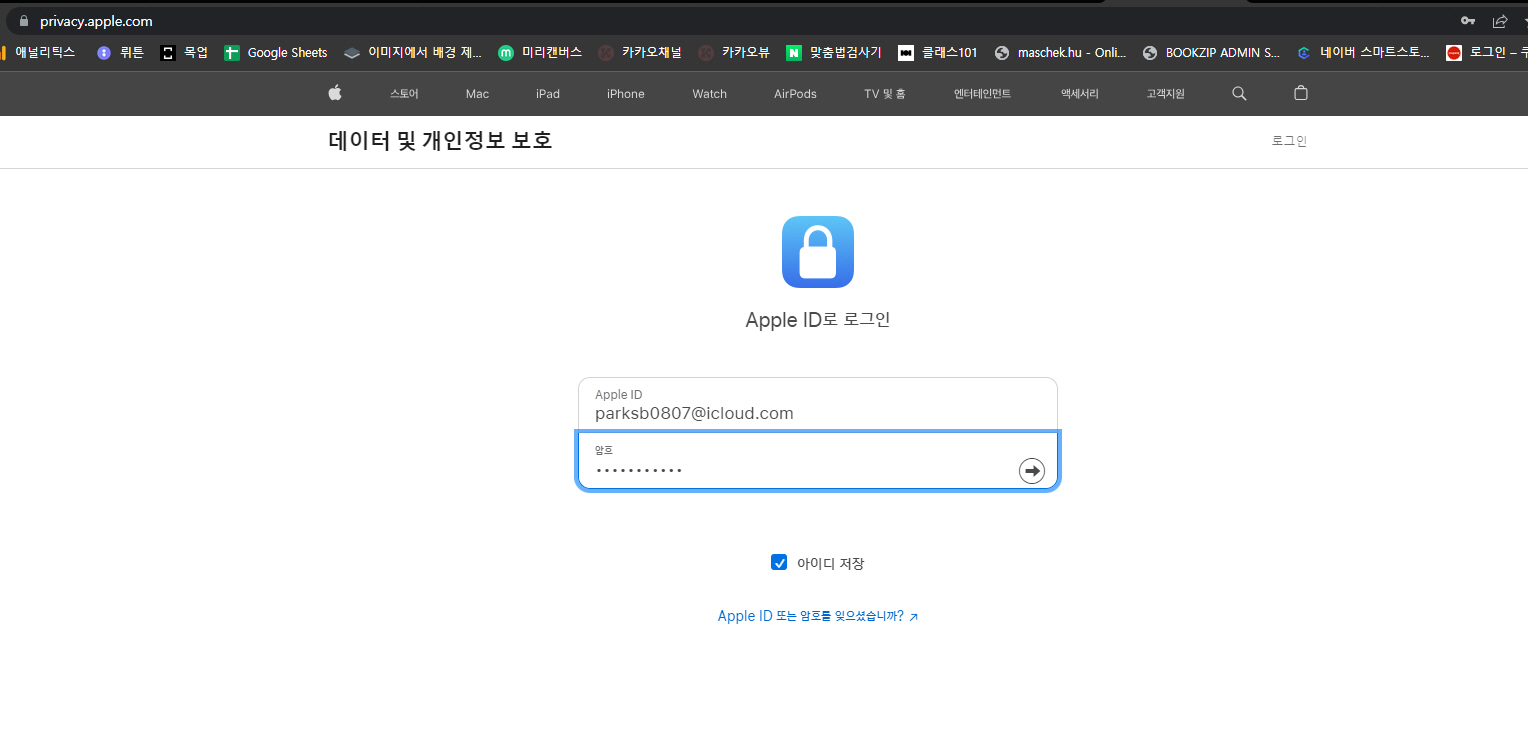Image resolution: width=1528 pixels, height=747 pixels.
Task: Open the 뤼튼 bookmark
Action: coord(120,53)
